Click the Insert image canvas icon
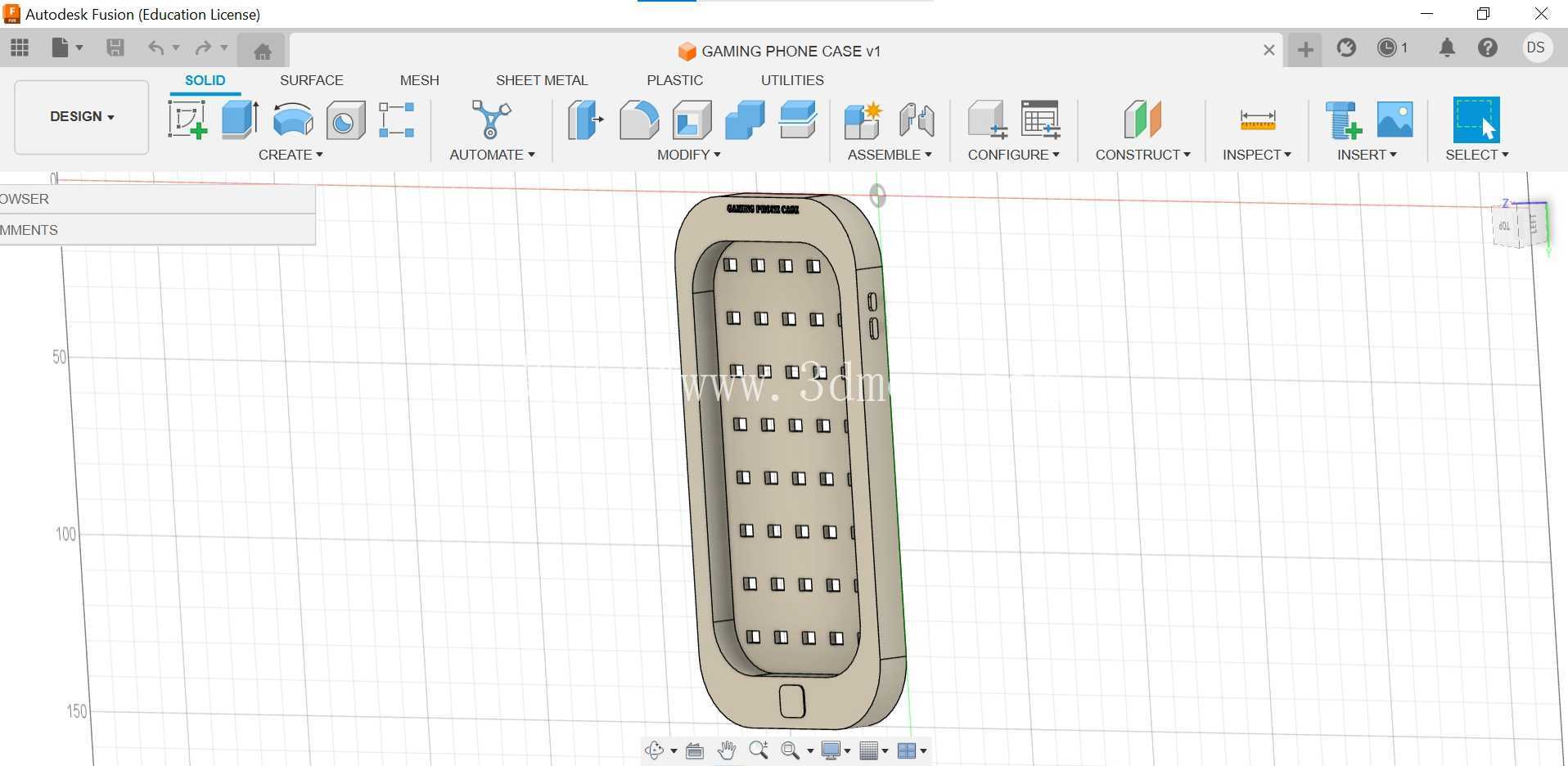The width and height of the screenshot is (1568, 766). (x=1395, y=119)
